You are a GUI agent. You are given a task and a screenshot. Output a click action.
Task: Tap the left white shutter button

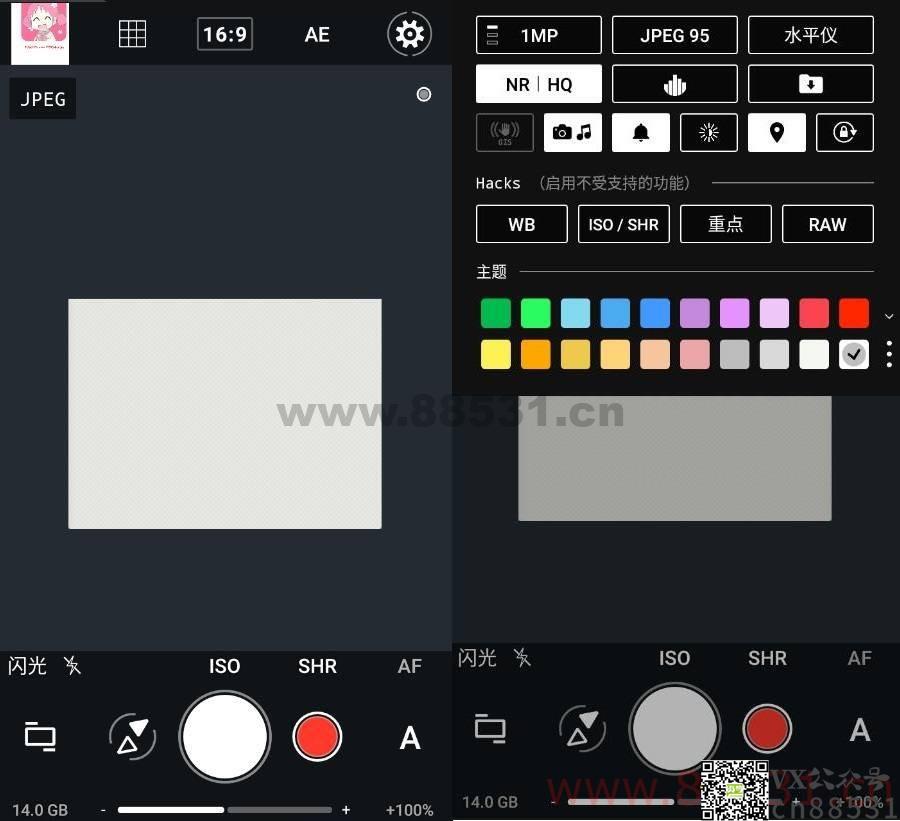coord(224,737)
